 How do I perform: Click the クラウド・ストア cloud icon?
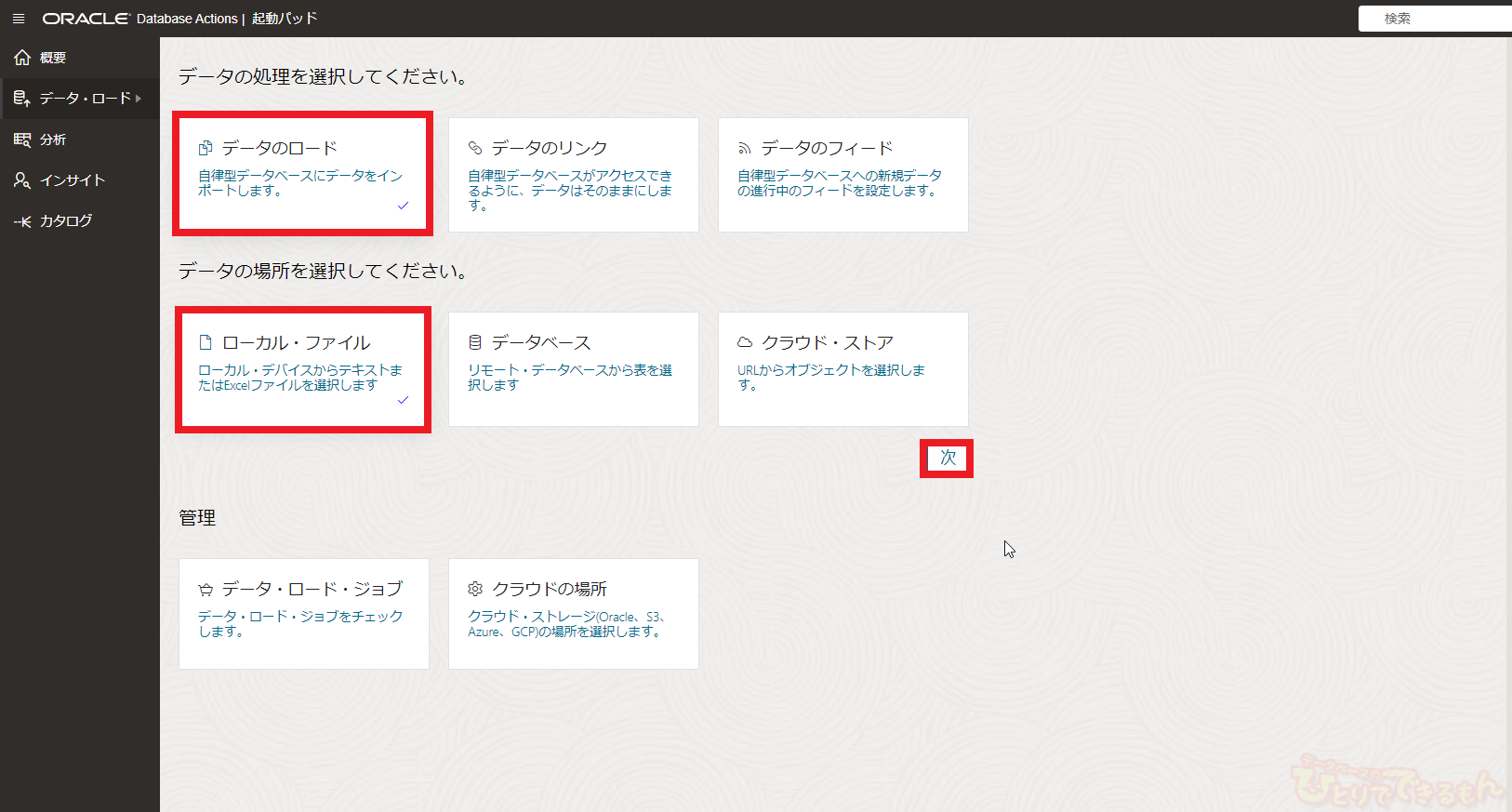point(745,342)
